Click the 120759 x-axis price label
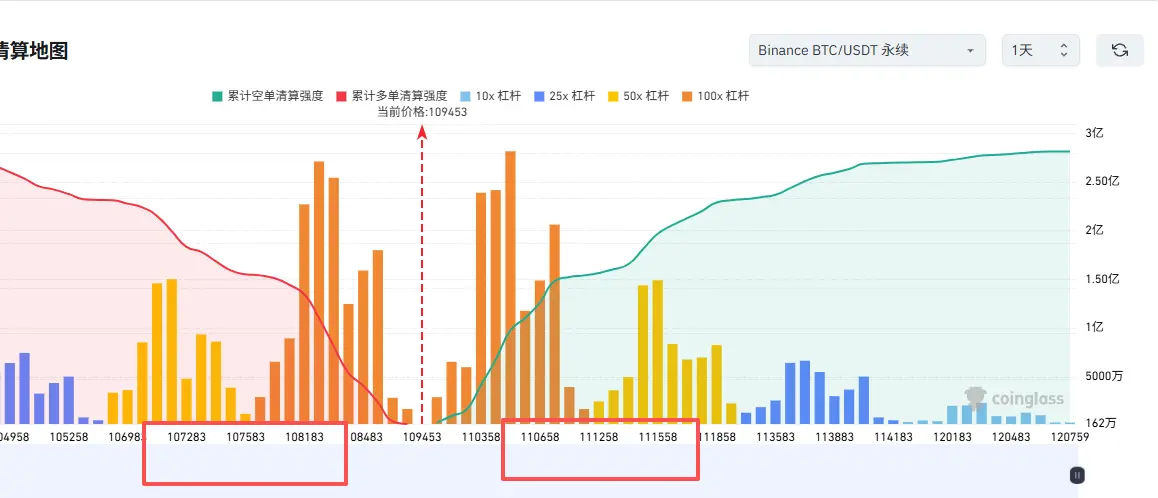The width and height of the screenshot is (1158, 498). pos(1069,437)
